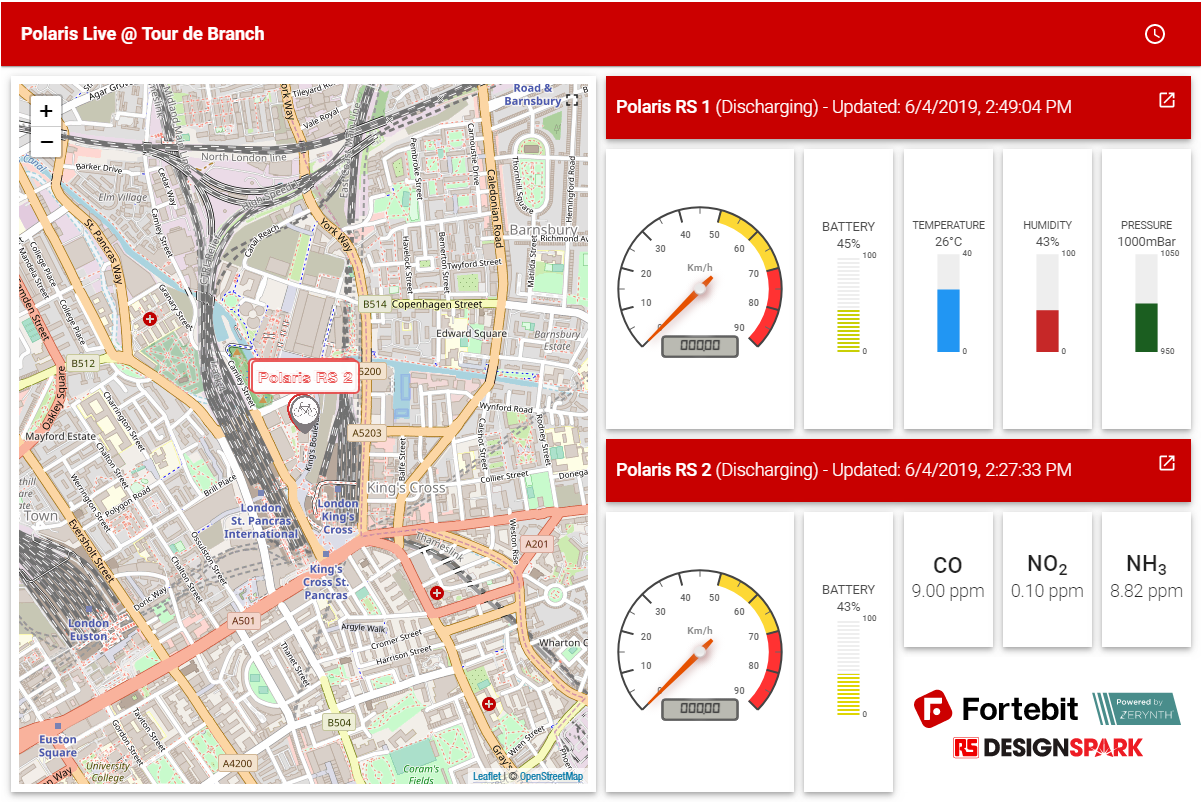Click the HUMIDITY 43% label
Screen dimensions: 1202x812
[x=1047, y=233]
